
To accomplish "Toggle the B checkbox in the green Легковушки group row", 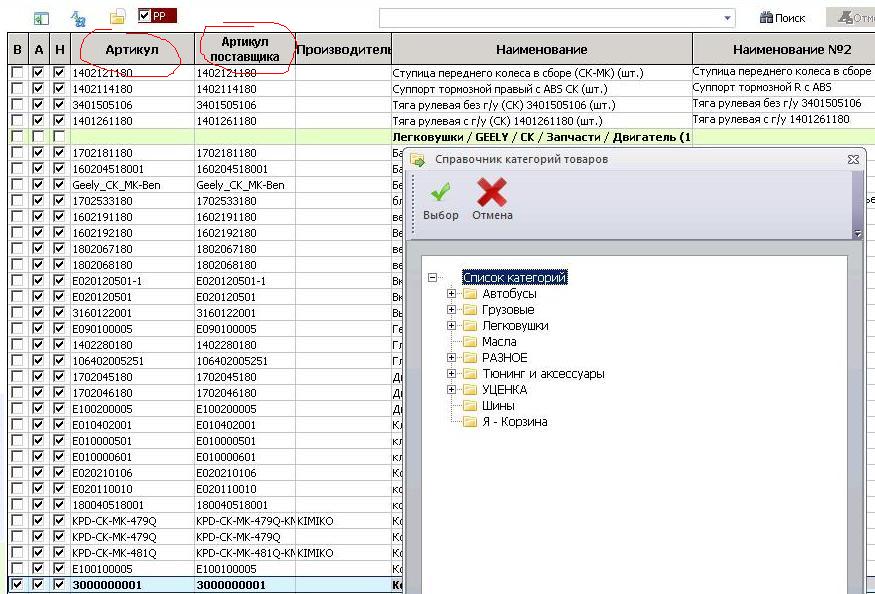I will click(17, 136).
